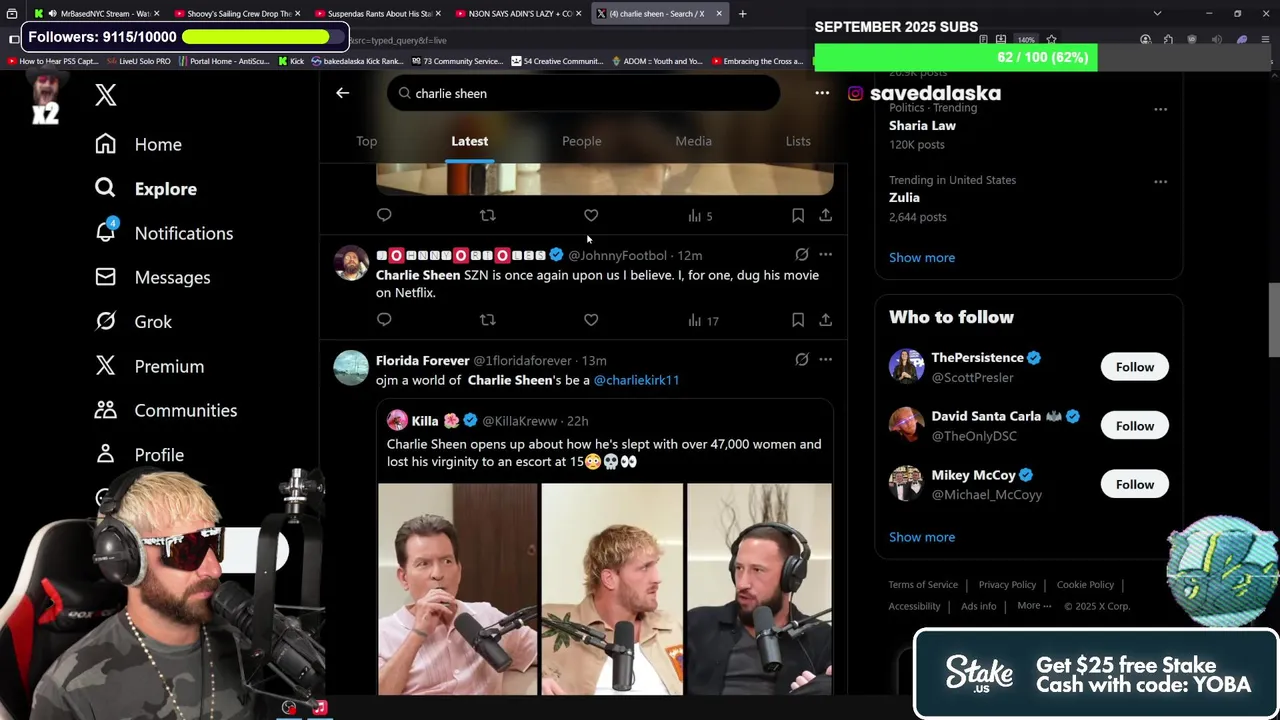This screenshot has height=720, width=1280.
Task: Reply to JohnnyFootbol's post
Action: pyautogui.click(x=384, y=320)
